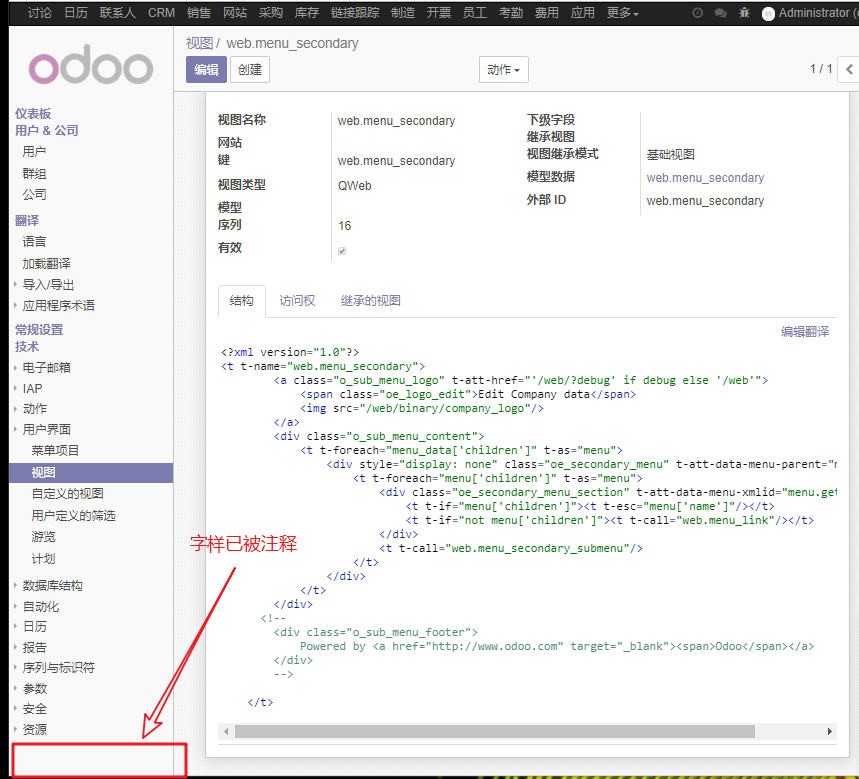Click the 编辑 button

[x=206, y=69]
